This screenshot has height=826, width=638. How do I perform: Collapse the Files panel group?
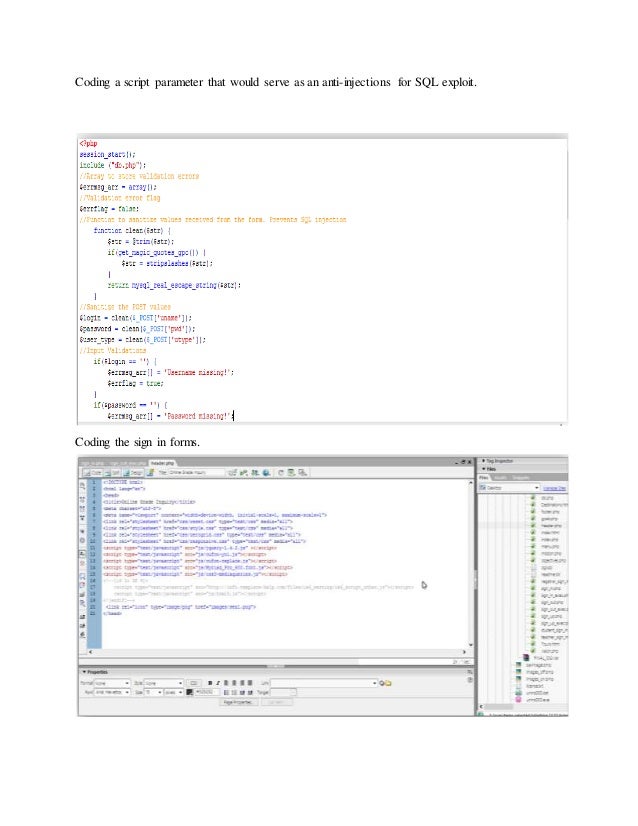tap(484, 468)
